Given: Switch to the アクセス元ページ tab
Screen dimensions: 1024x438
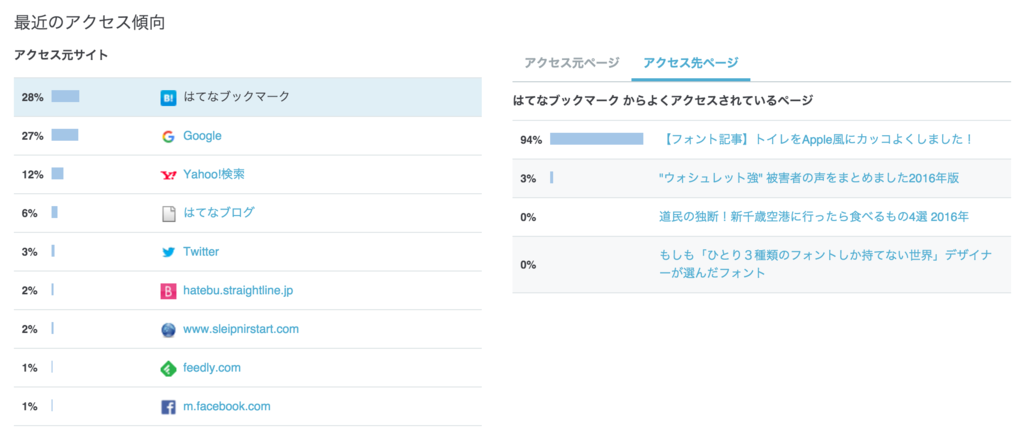Looking at the screenshot, I should (x=571, y=63).
